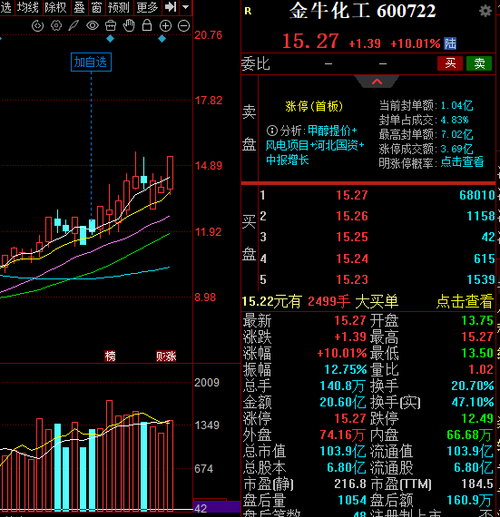Click the 榜 marker at the chart bottom

coord(110,356)
